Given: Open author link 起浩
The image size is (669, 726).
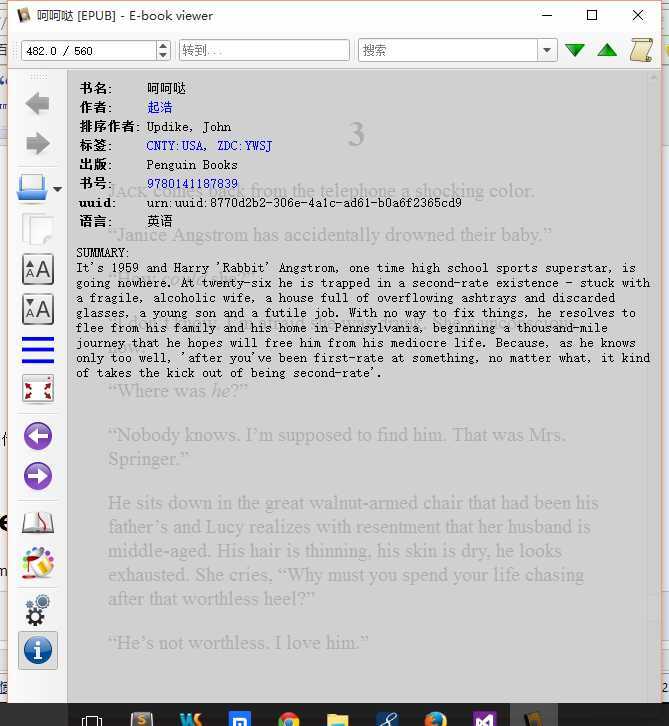Looking at the screenshot, I should coord(160,107).
